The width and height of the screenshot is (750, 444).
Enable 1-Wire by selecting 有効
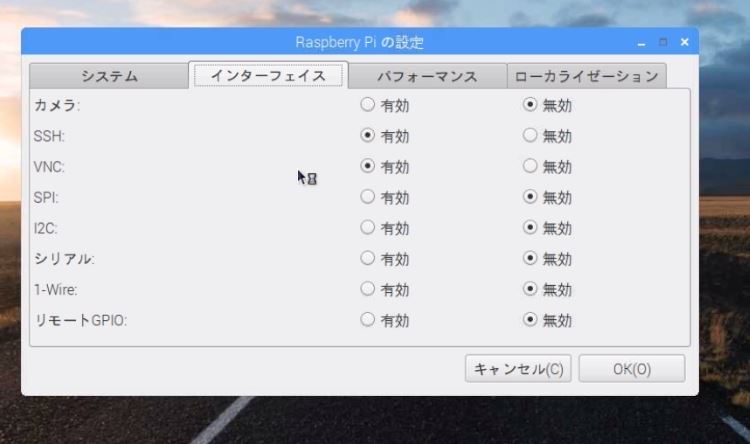pos(367,289)
